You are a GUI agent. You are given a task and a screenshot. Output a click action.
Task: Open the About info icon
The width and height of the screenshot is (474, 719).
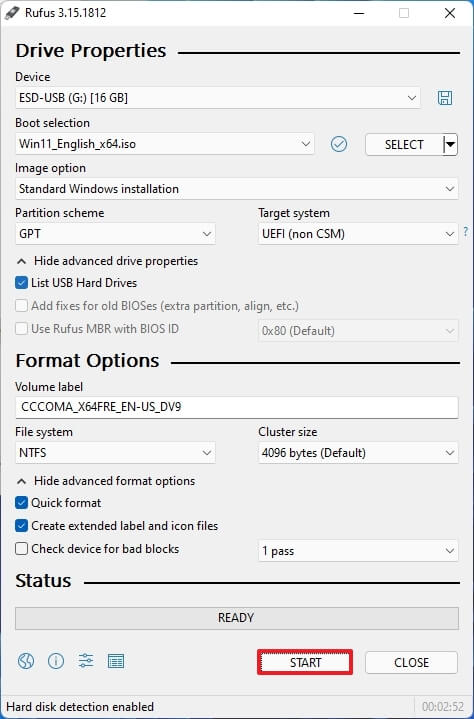(x=56, y=661)
